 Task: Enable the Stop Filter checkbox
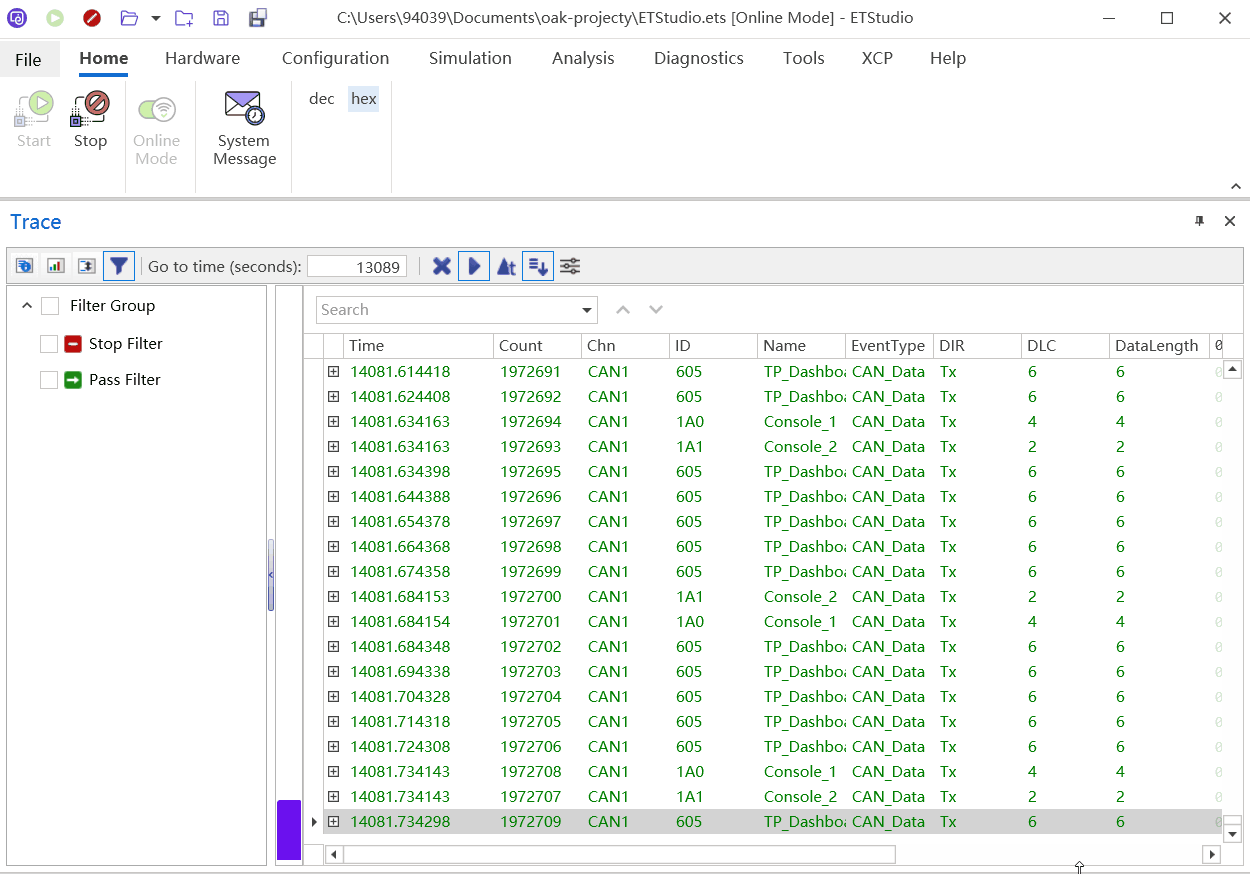pos(49,344)
